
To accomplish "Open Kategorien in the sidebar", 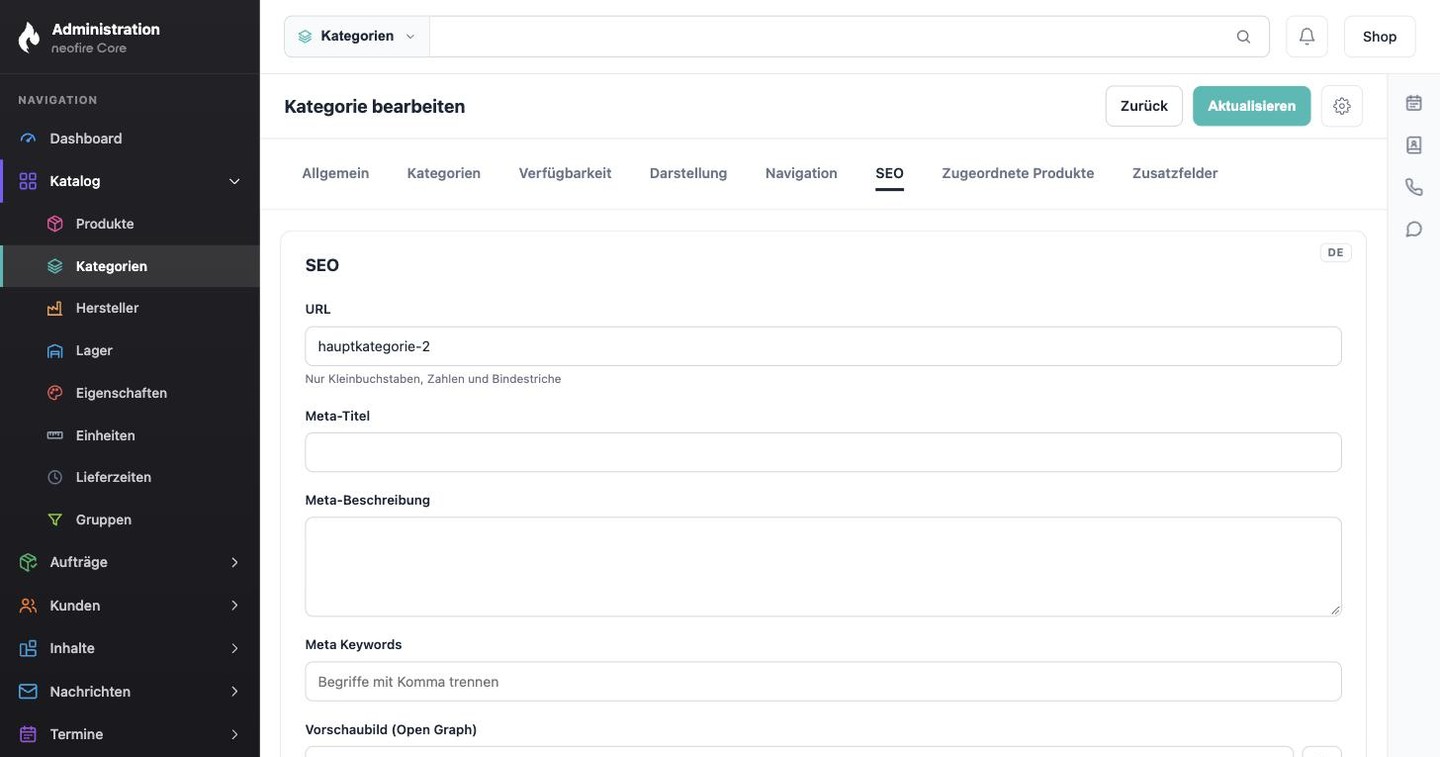I will coord(131,266).
